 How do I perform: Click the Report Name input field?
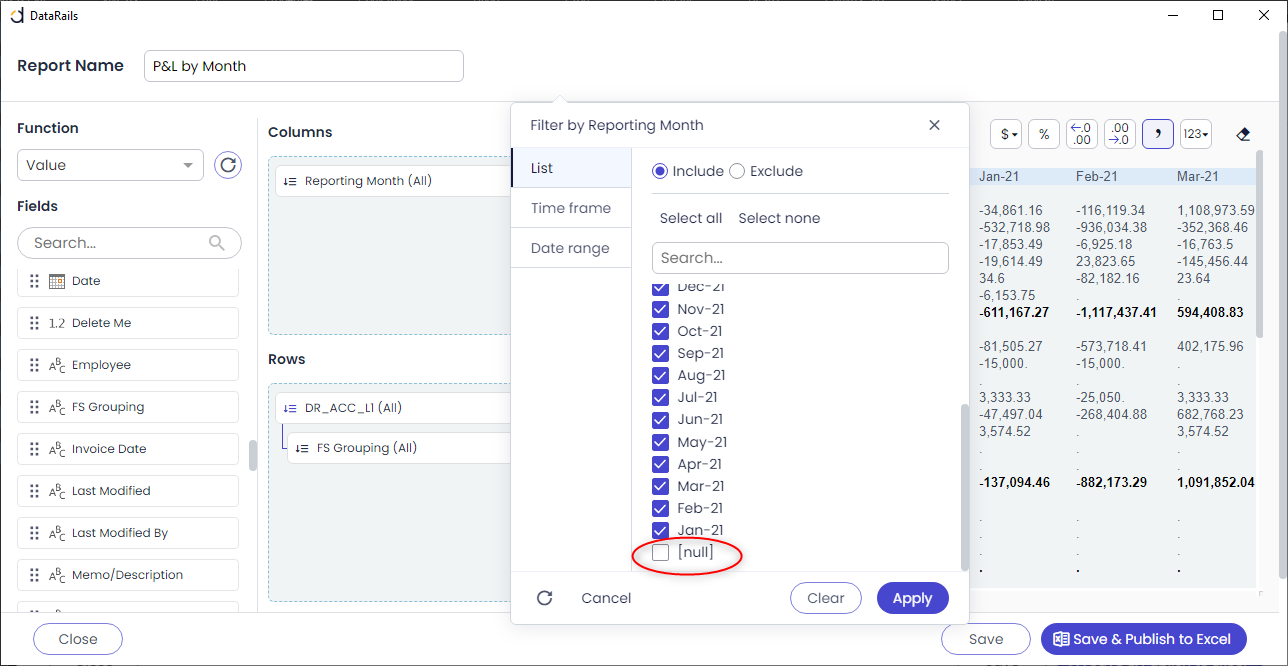[x=304, y=66]
